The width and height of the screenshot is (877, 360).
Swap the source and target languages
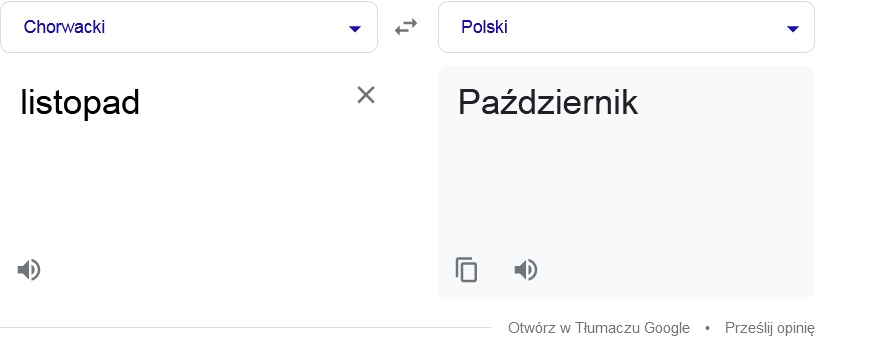(x=406, y=27)
